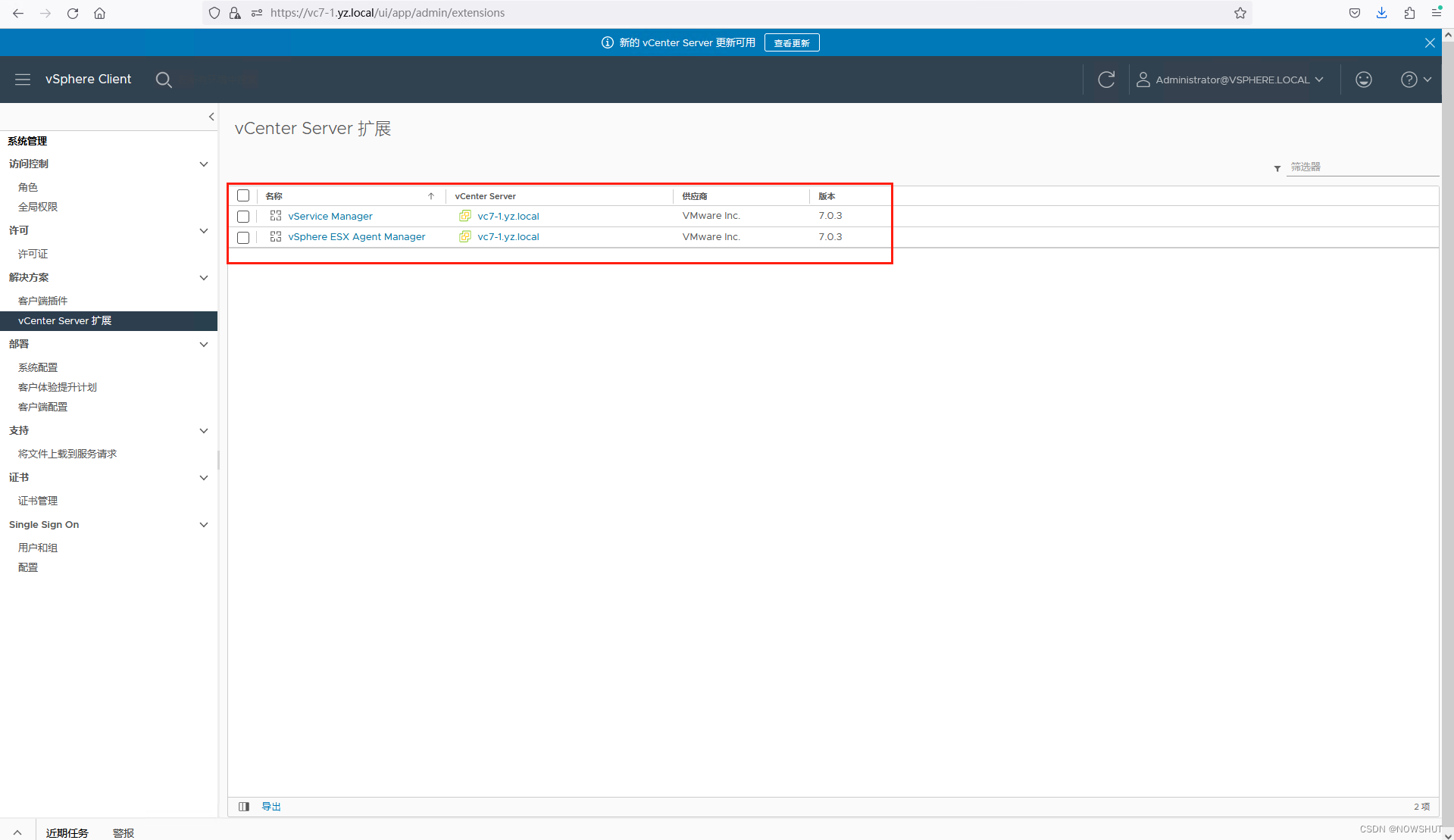Click the info icon in update banner
The image size is (1454, 840).
[608, 43]
